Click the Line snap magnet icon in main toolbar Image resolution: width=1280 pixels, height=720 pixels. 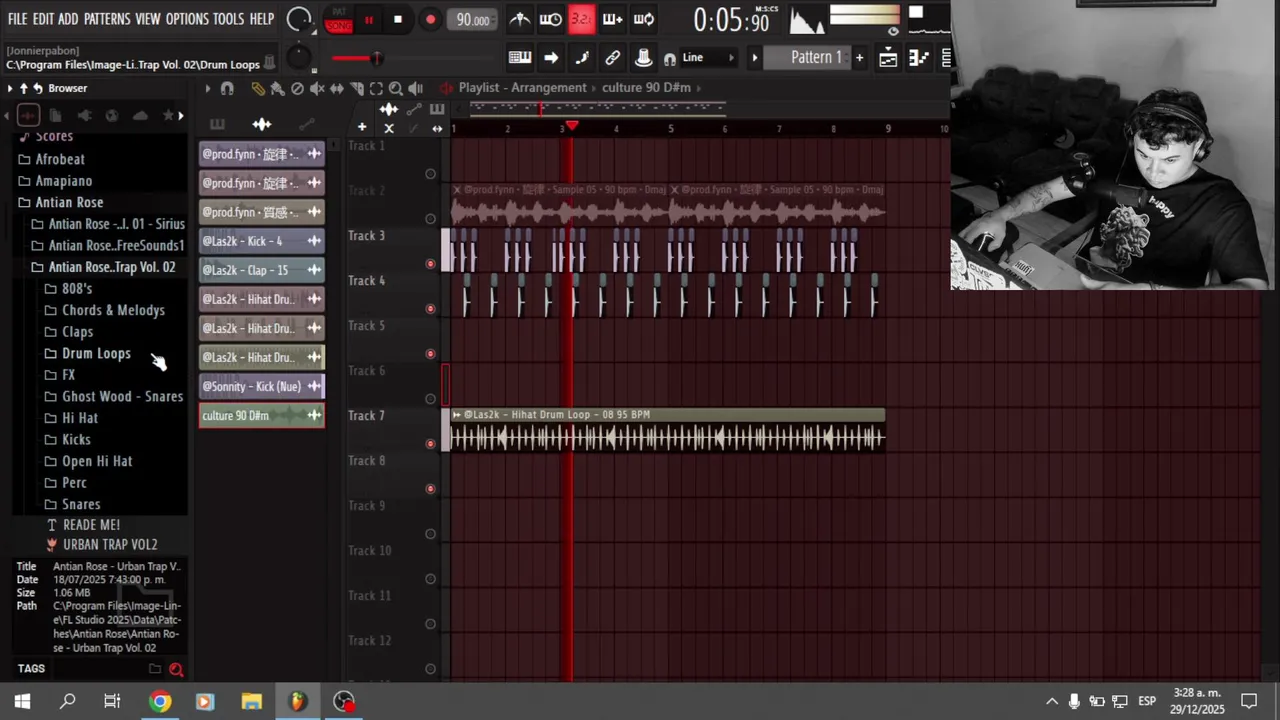click(x=670, y=59)
